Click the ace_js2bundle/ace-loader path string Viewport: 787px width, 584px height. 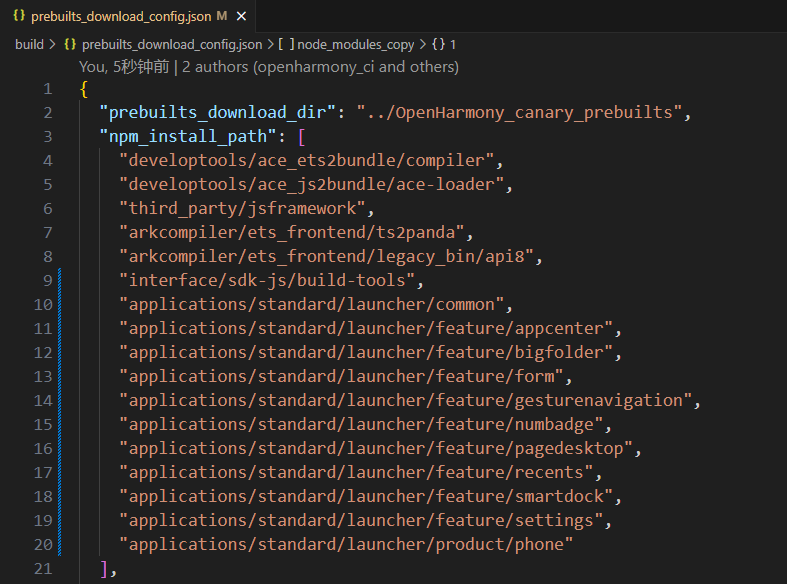[311, 185]
